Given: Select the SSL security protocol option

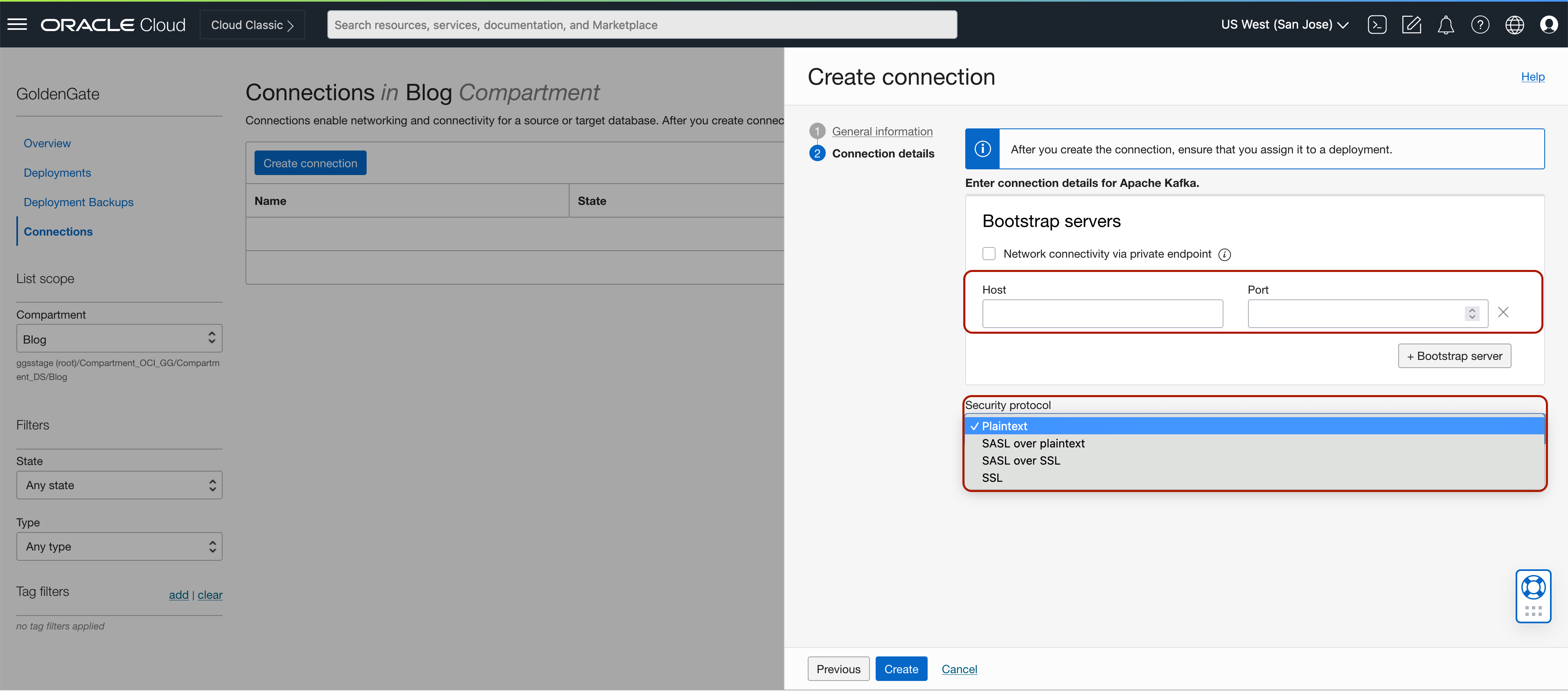Looking at the screenshot, I should (x=992, y=478).
